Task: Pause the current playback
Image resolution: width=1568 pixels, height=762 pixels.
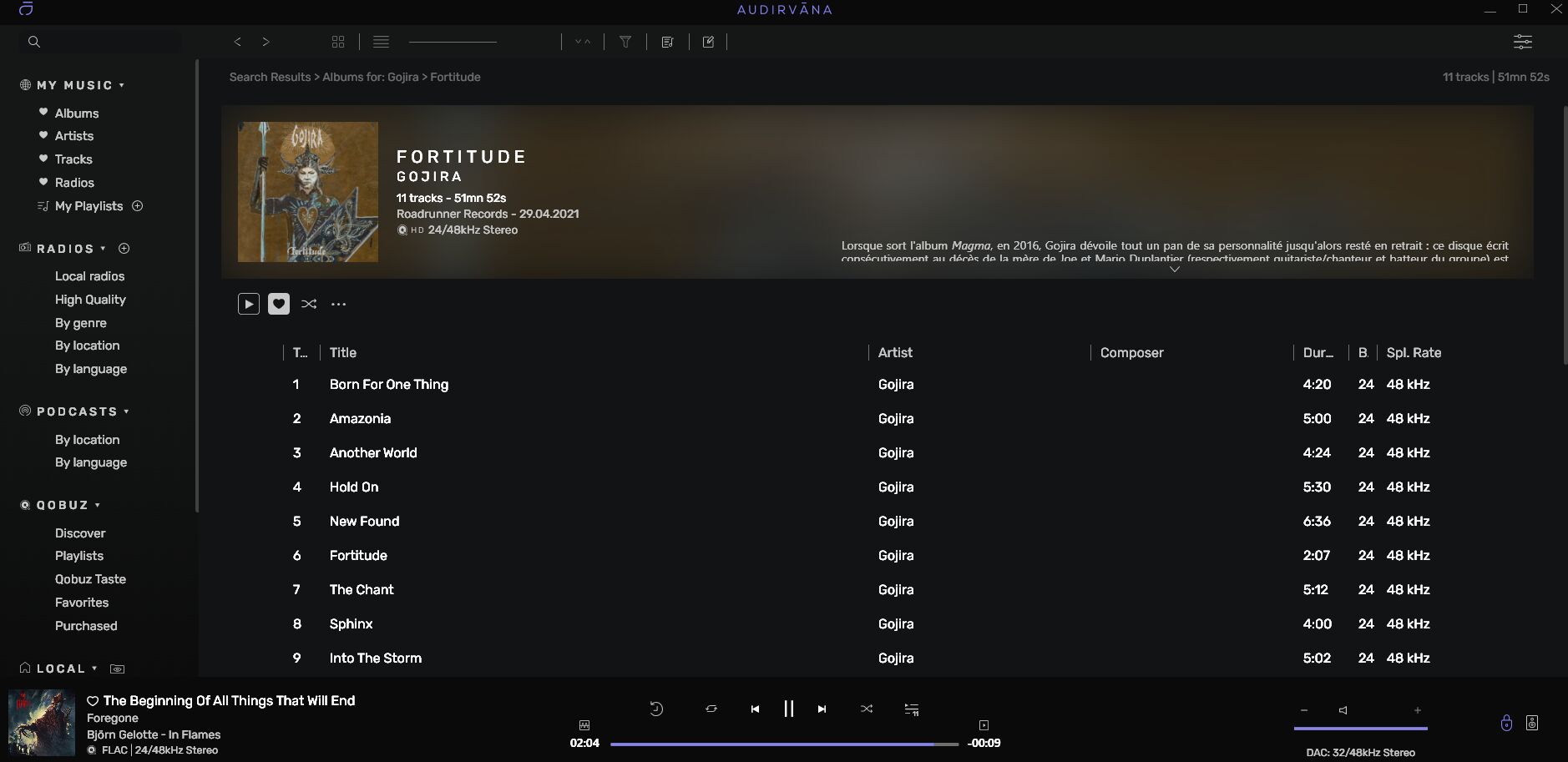Action: click(x=788, y=709)
